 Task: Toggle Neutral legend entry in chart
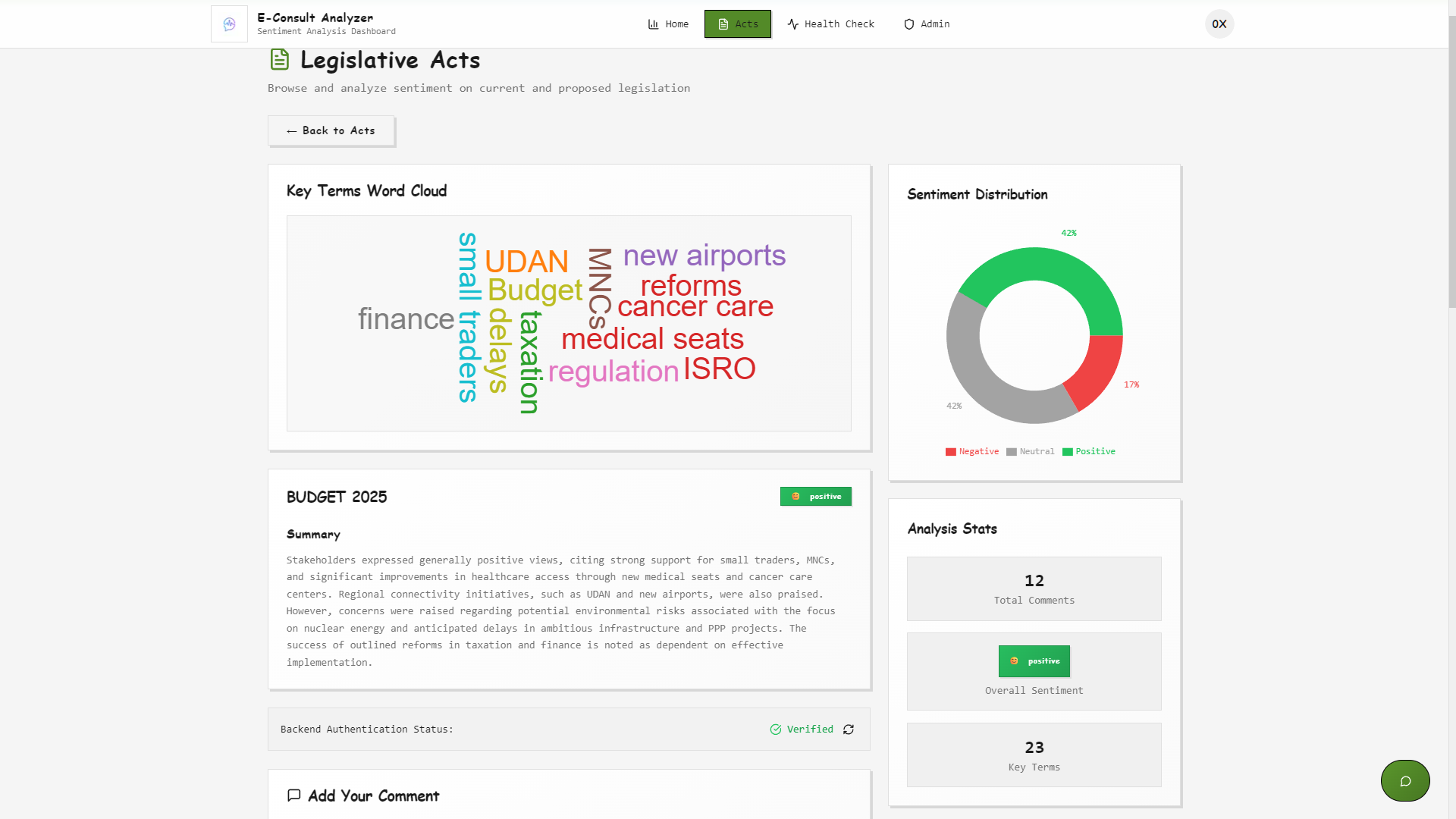point(1030,452)
